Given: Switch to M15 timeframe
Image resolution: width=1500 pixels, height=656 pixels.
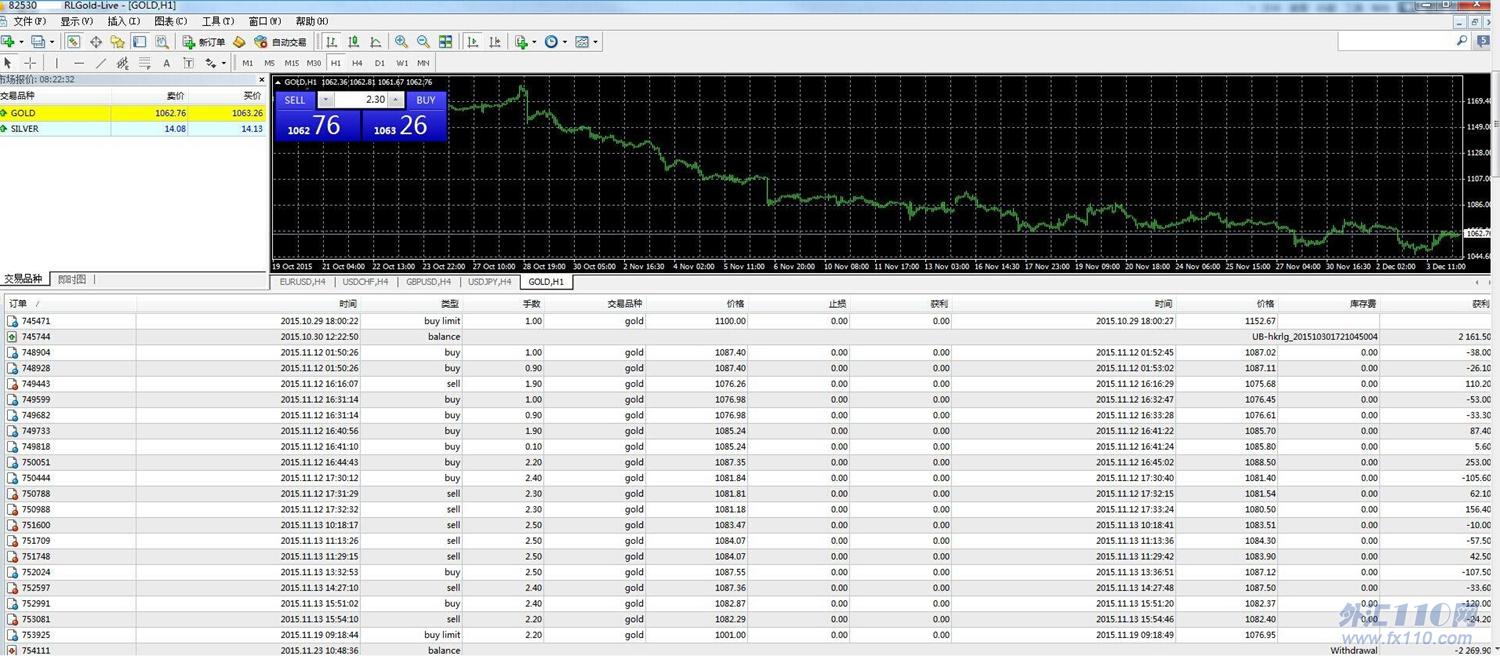Looking at the screenshot, I should [292, 63].
